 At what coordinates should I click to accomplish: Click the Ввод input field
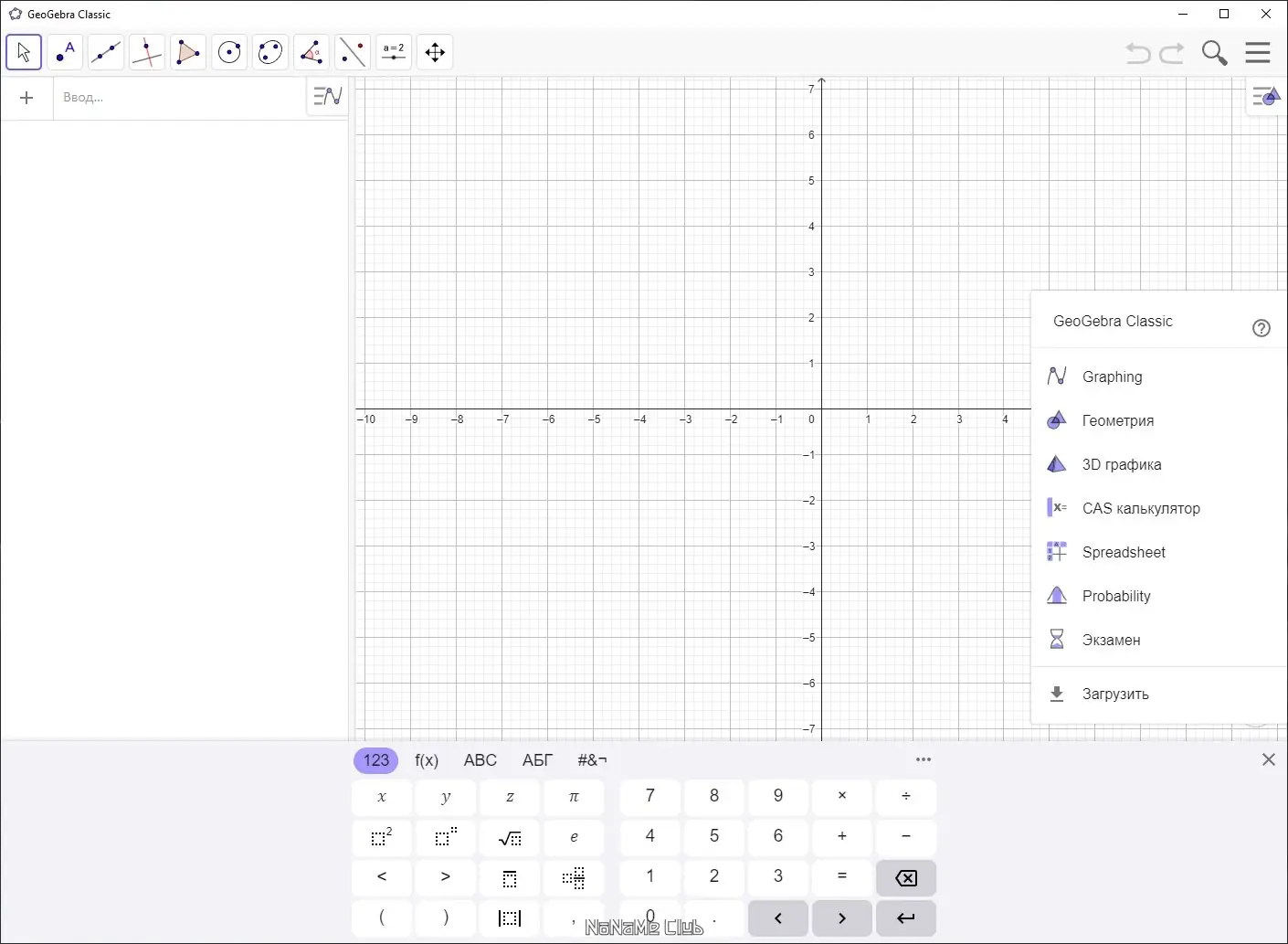(178, 98)
